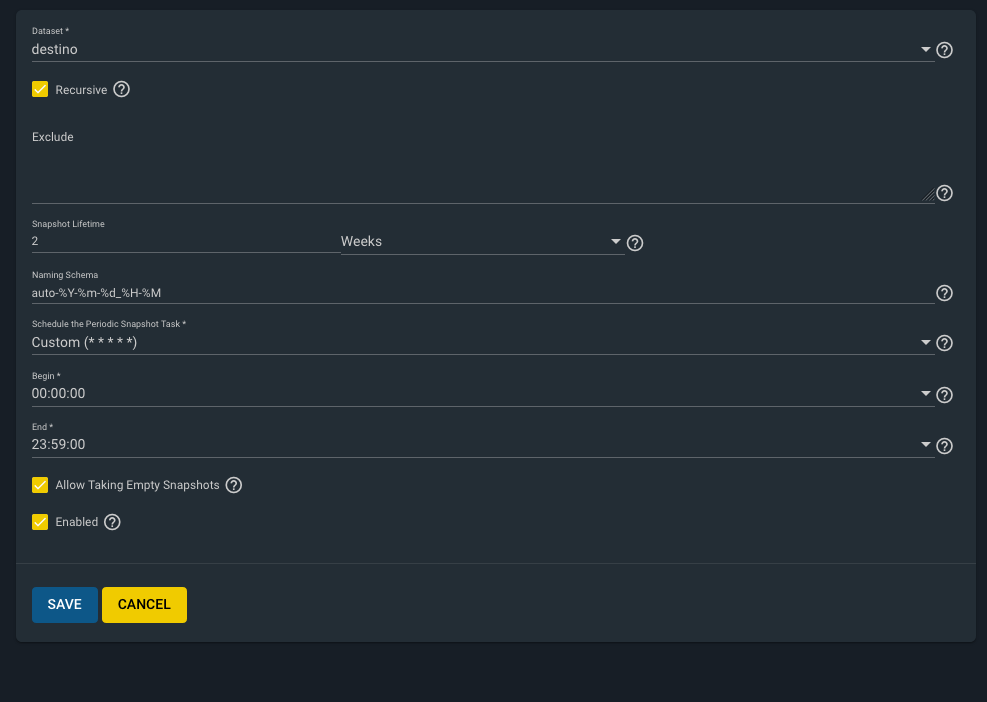Click the help icon for Begin time
Screen dimensions: 987x702
[x=944, y=395]
